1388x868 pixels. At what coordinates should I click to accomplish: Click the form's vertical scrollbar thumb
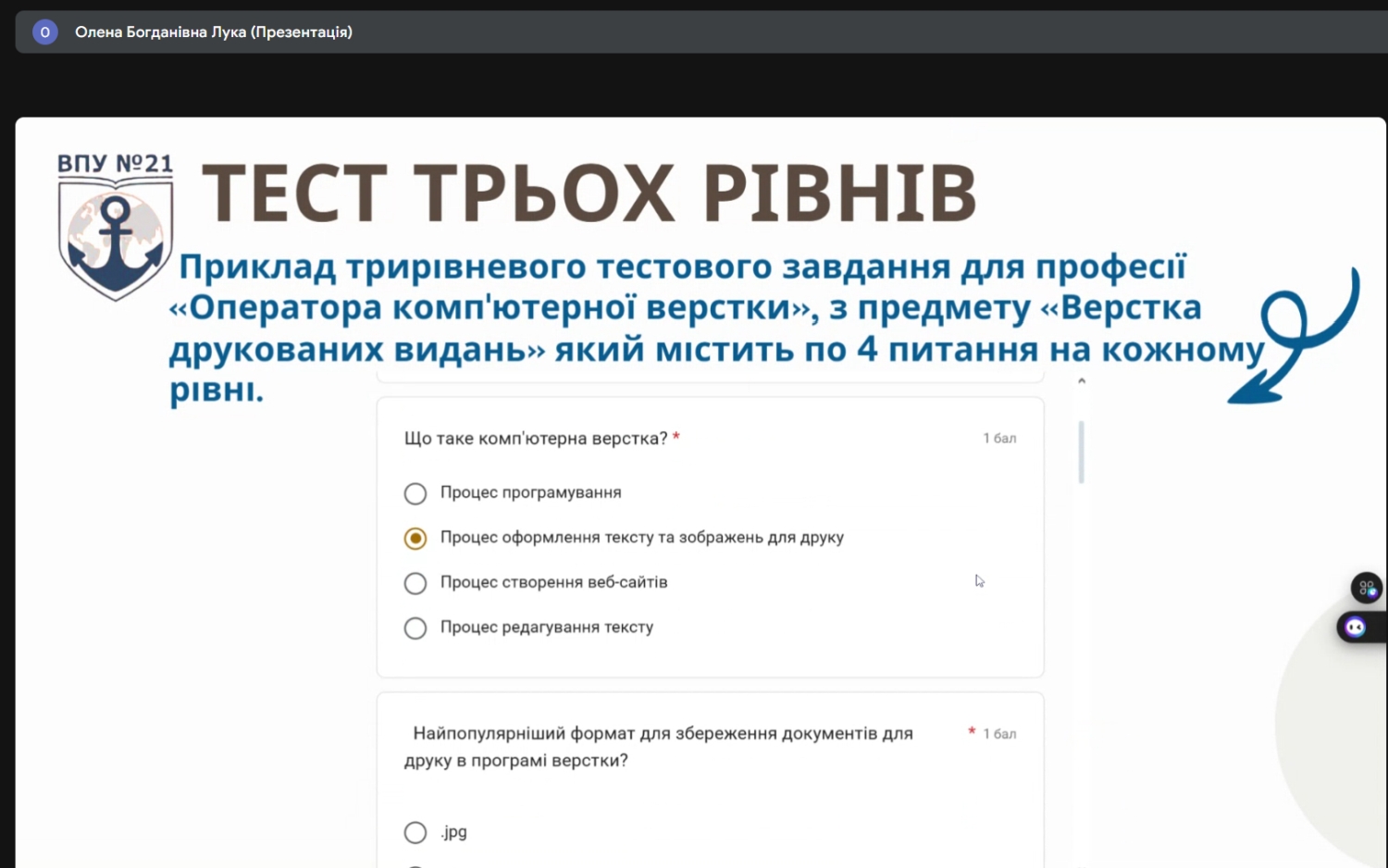coord(1081,452)
